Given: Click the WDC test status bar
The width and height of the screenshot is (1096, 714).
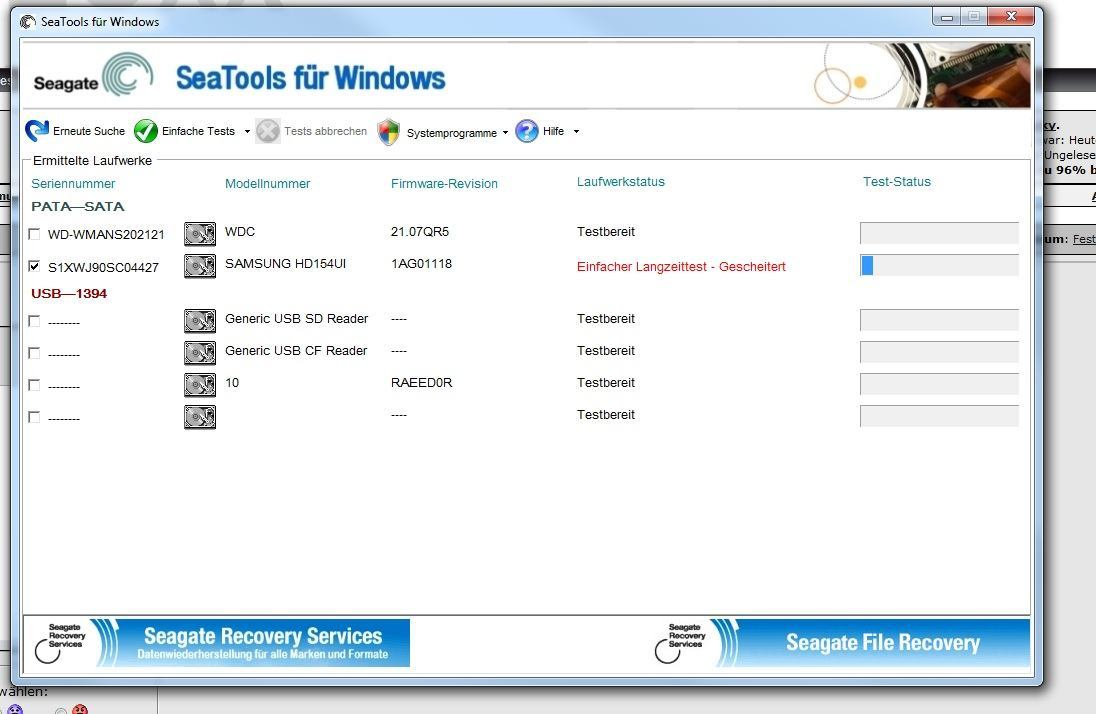Looking at the screenshot, I should (x=939, y=234).
